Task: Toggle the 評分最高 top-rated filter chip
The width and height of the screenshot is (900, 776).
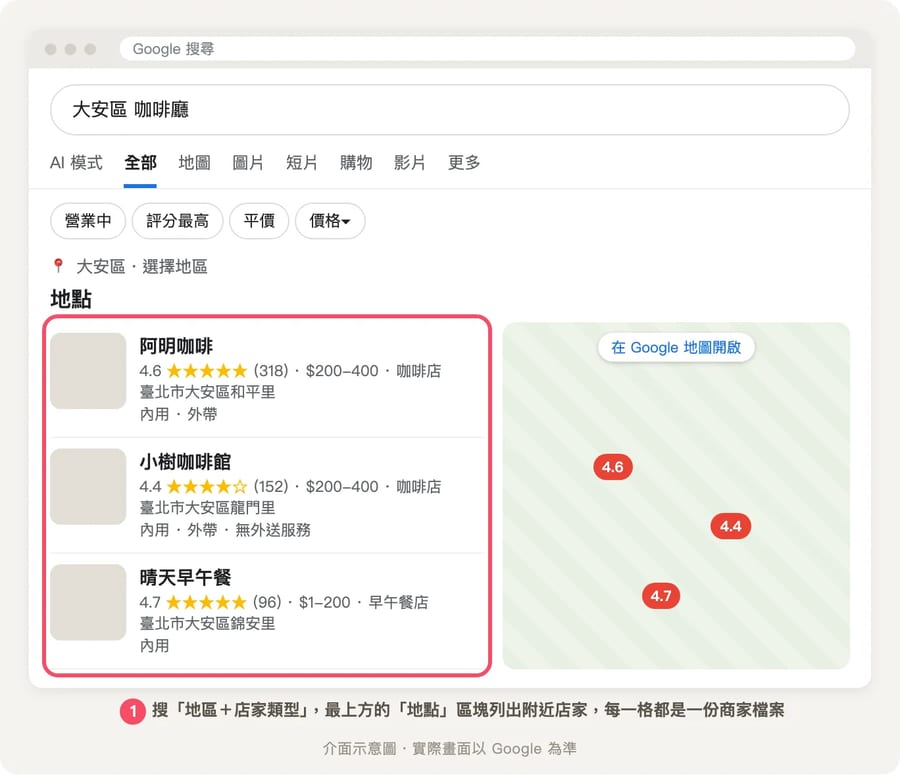Action: click(177, 220)
